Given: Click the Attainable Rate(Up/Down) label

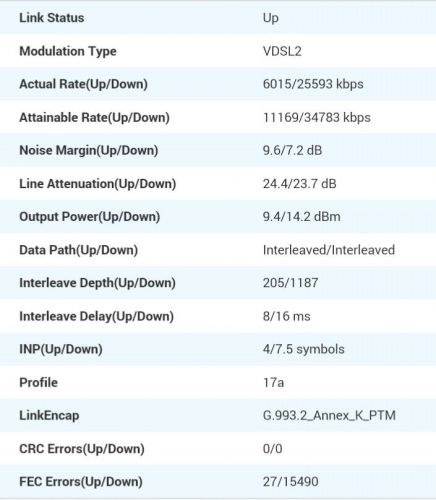Looking at the screenshot, I should tap(94, 118).
